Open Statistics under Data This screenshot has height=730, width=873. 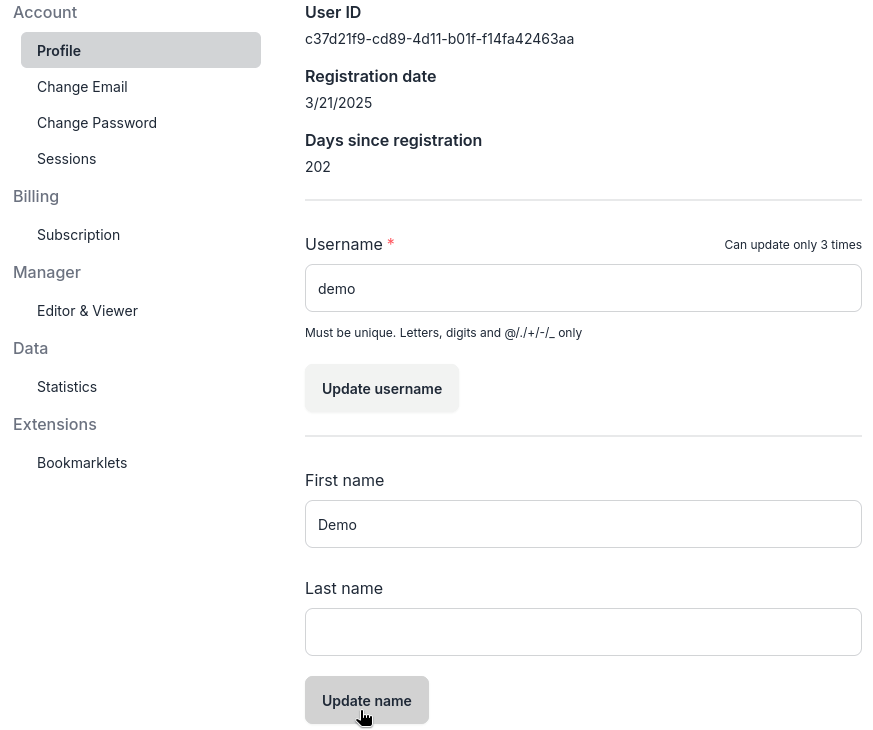point(67,387)
